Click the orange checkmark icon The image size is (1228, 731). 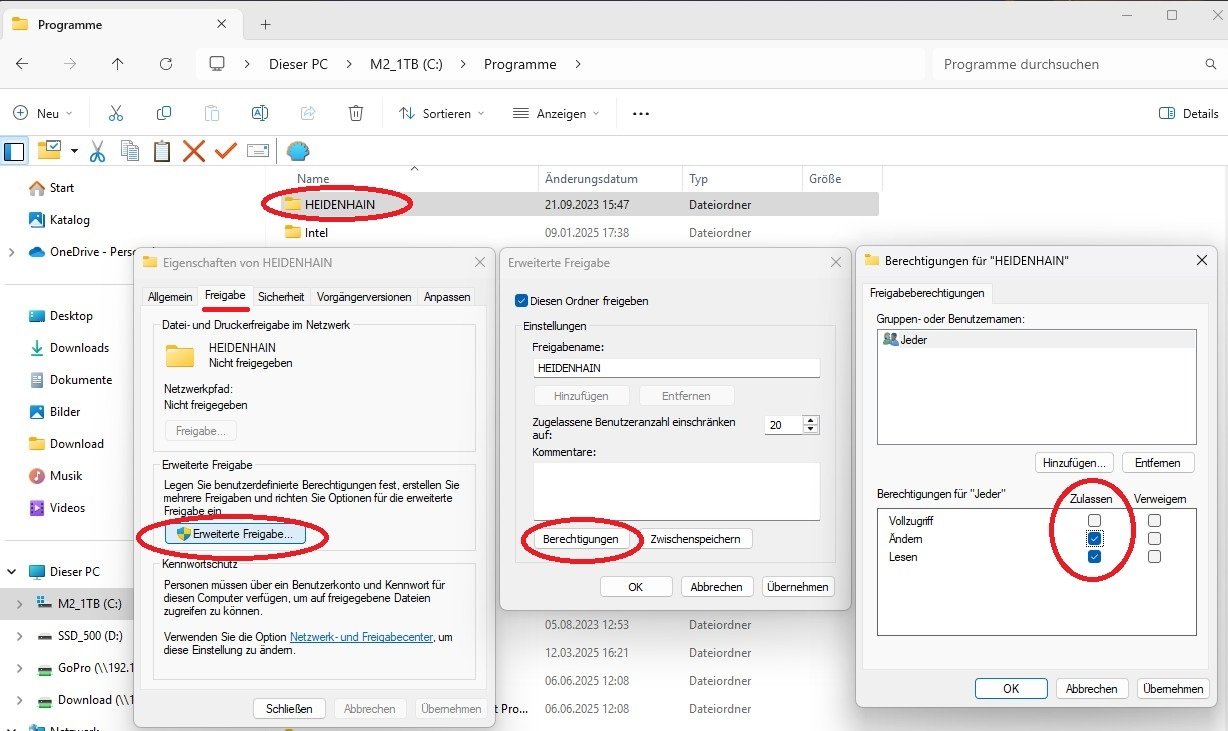pyautogui.click(x=226, y=150)
